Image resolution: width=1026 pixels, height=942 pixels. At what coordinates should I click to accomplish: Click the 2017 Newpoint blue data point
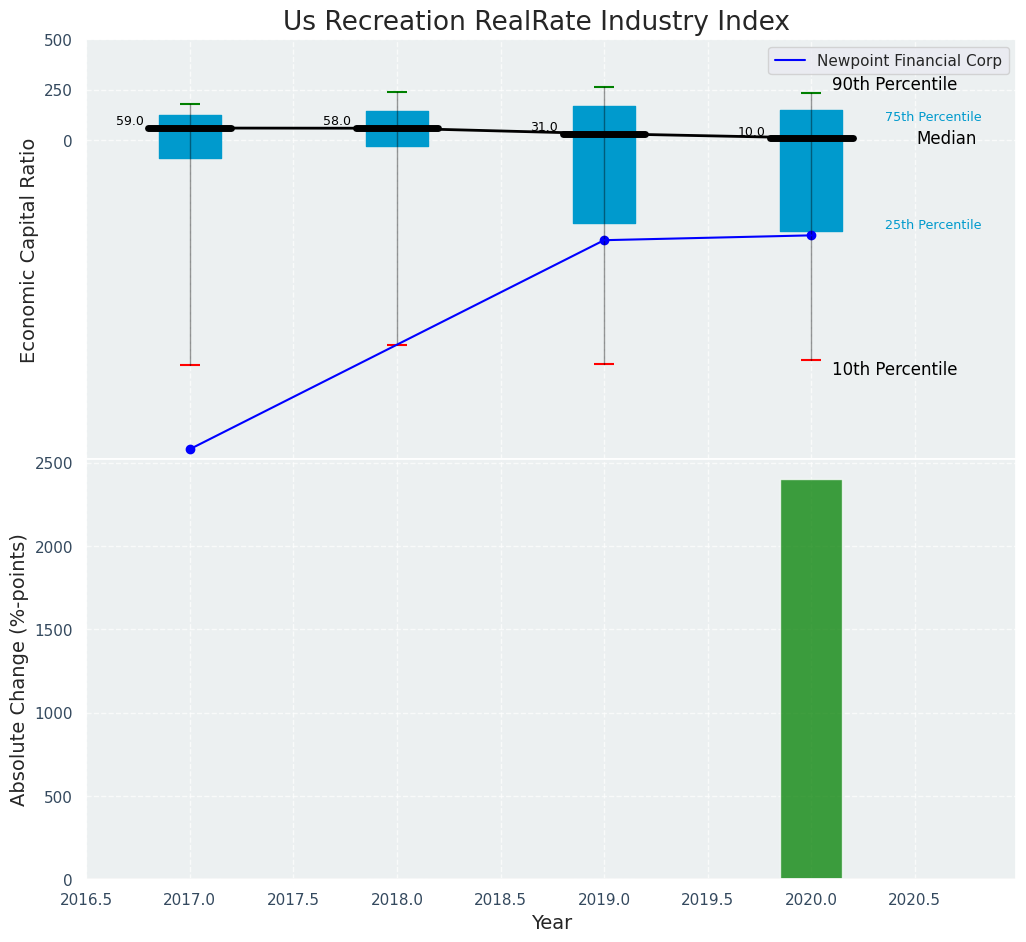click(190, 449)
